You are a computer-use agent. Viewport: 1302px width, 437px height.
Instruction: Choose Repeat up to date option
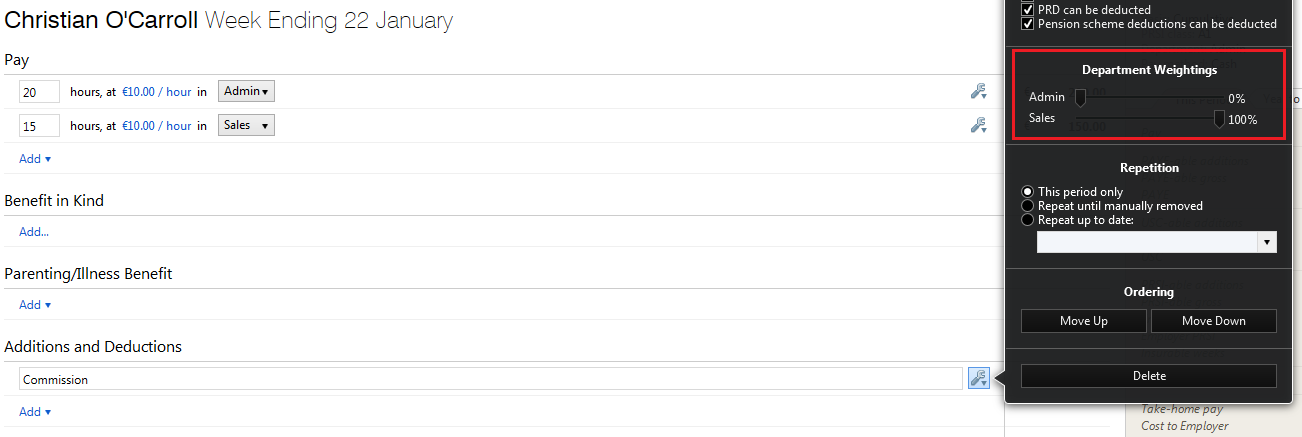pyautogui.click(x=1027, y=220)
